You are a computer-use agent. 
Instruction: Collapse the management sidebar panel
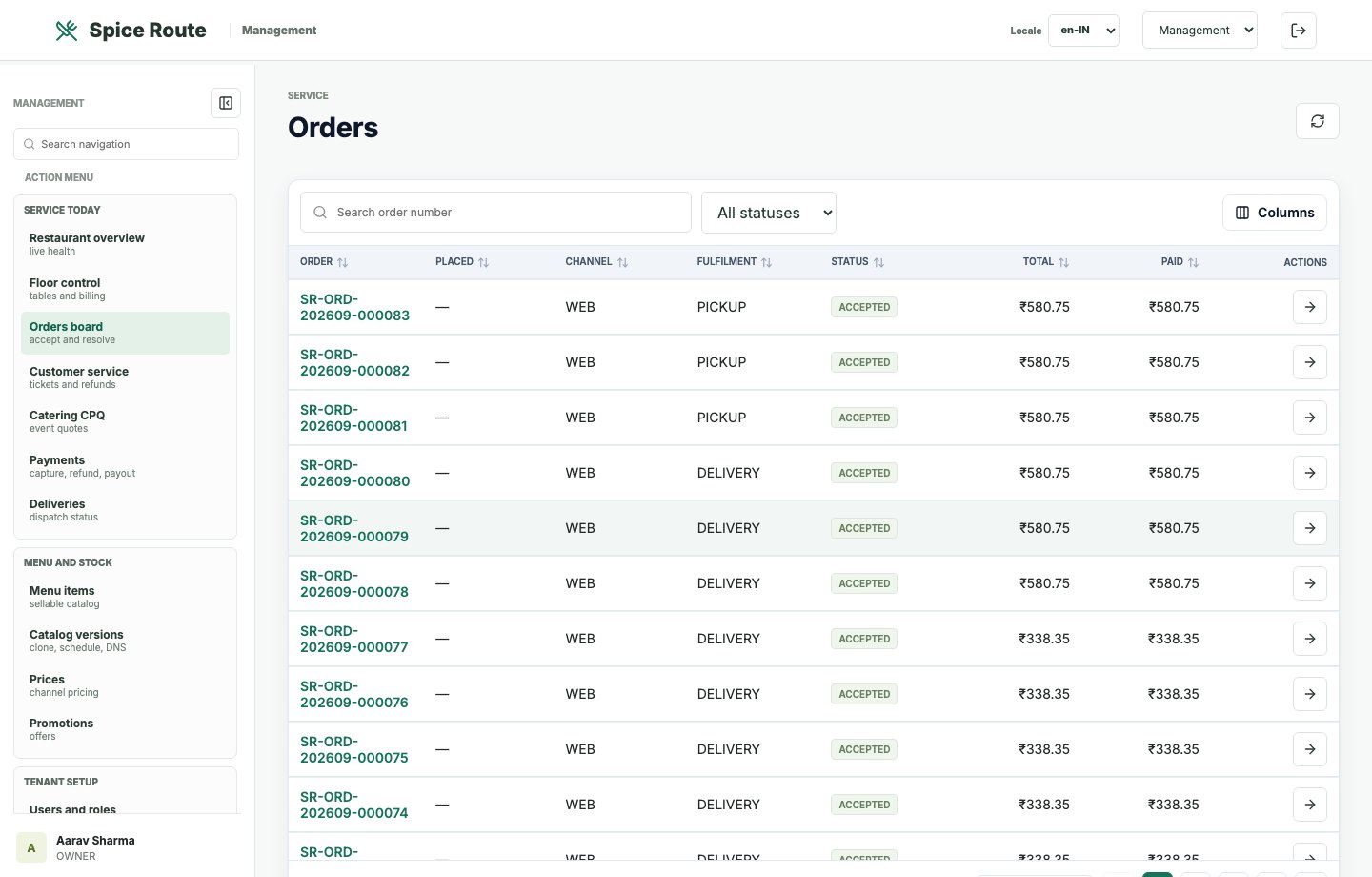[226, 103]
